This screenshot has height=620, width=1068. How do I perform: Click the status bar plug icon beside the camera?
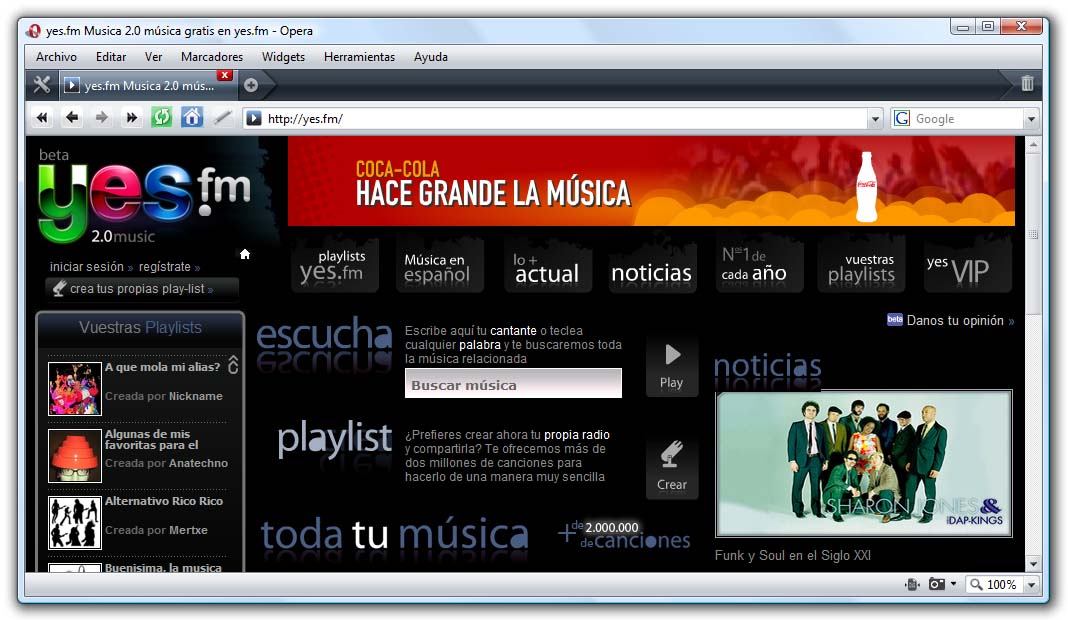pyautogui.click(x=912, y=585)
